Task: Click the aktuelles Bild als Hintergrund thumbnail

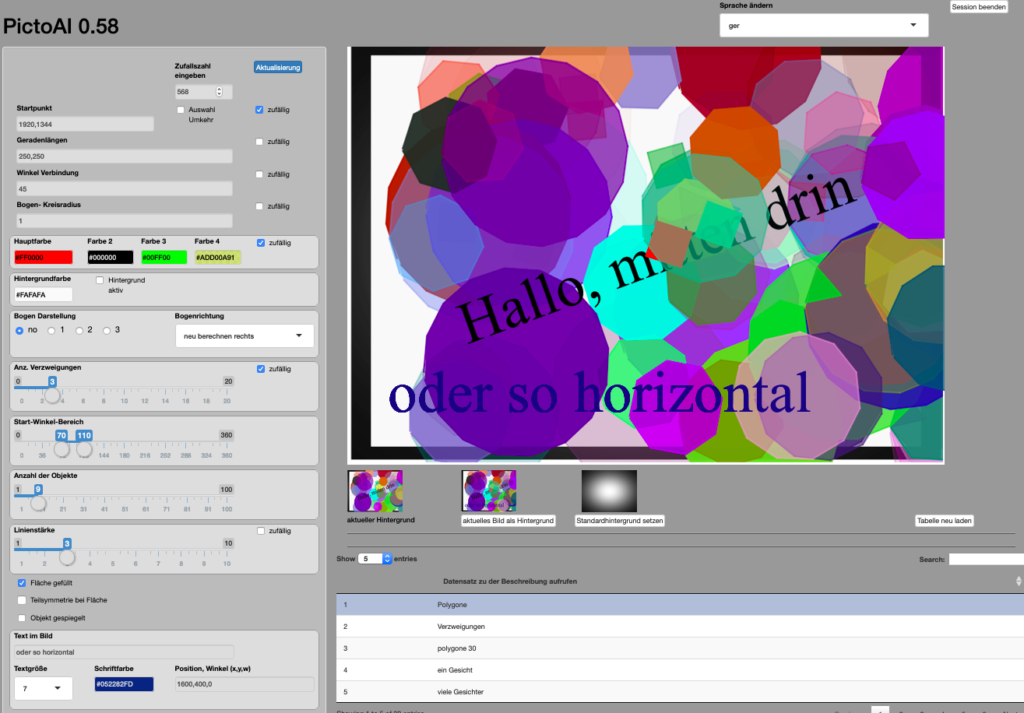Action: 488,491
